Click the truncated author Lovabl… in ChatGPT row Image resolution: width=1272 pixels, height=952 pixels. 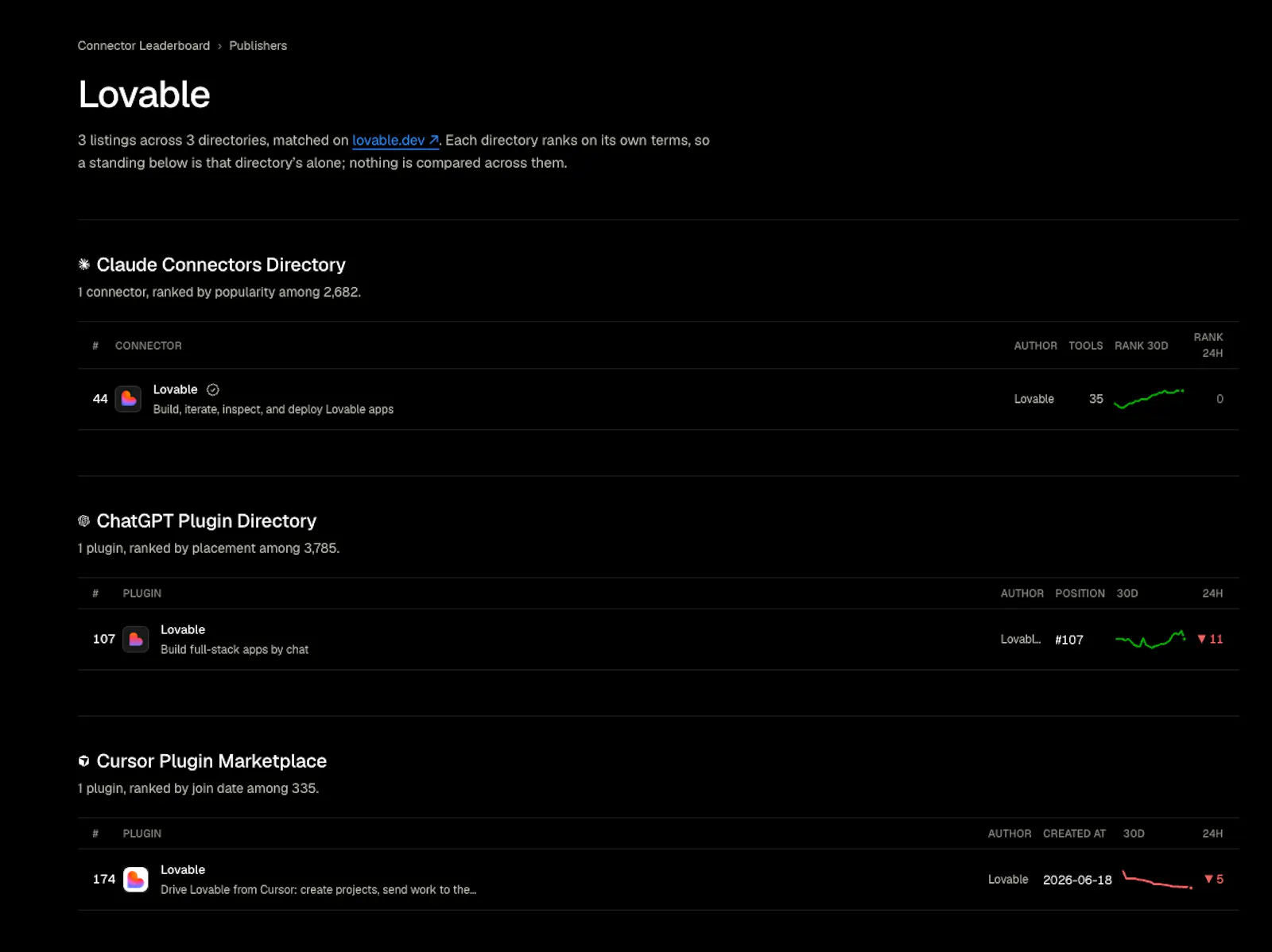click(x=1021, y=639)
